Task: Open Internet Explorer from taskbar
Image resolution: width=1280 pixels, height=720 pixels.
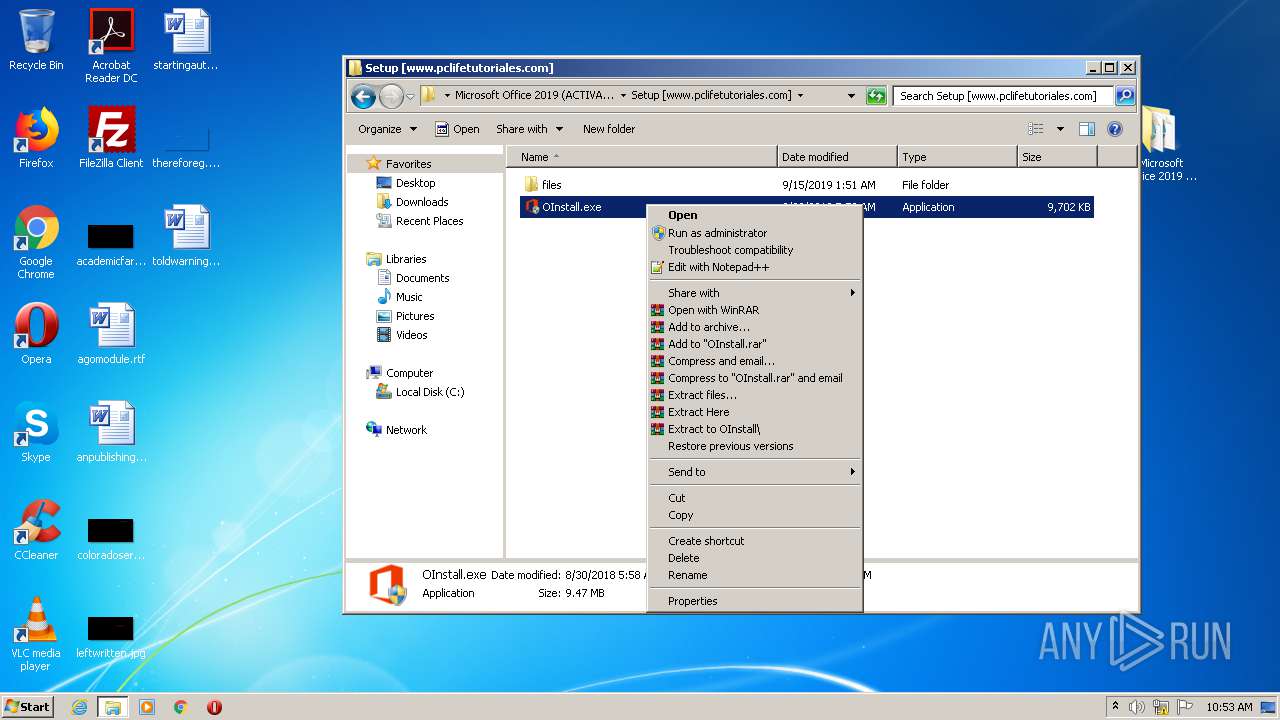Action: pos(80,707)
